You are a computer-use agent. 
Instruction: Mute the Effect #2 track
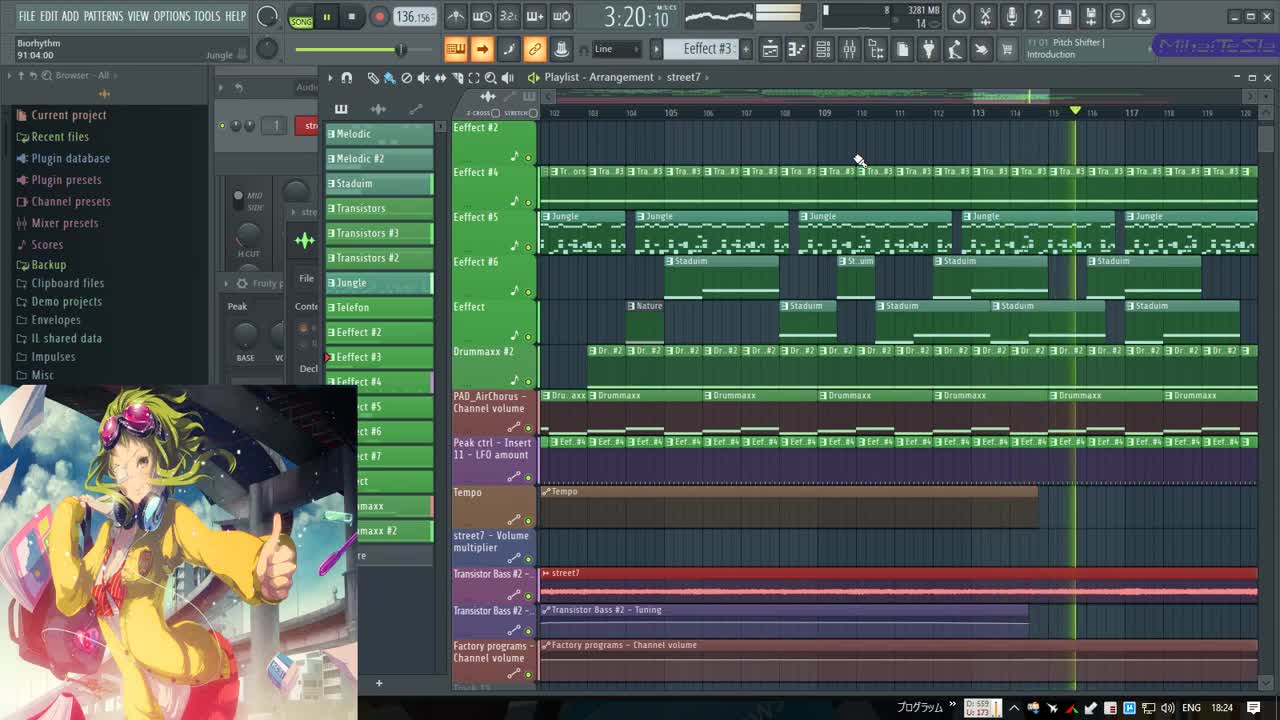click(528, 157)
